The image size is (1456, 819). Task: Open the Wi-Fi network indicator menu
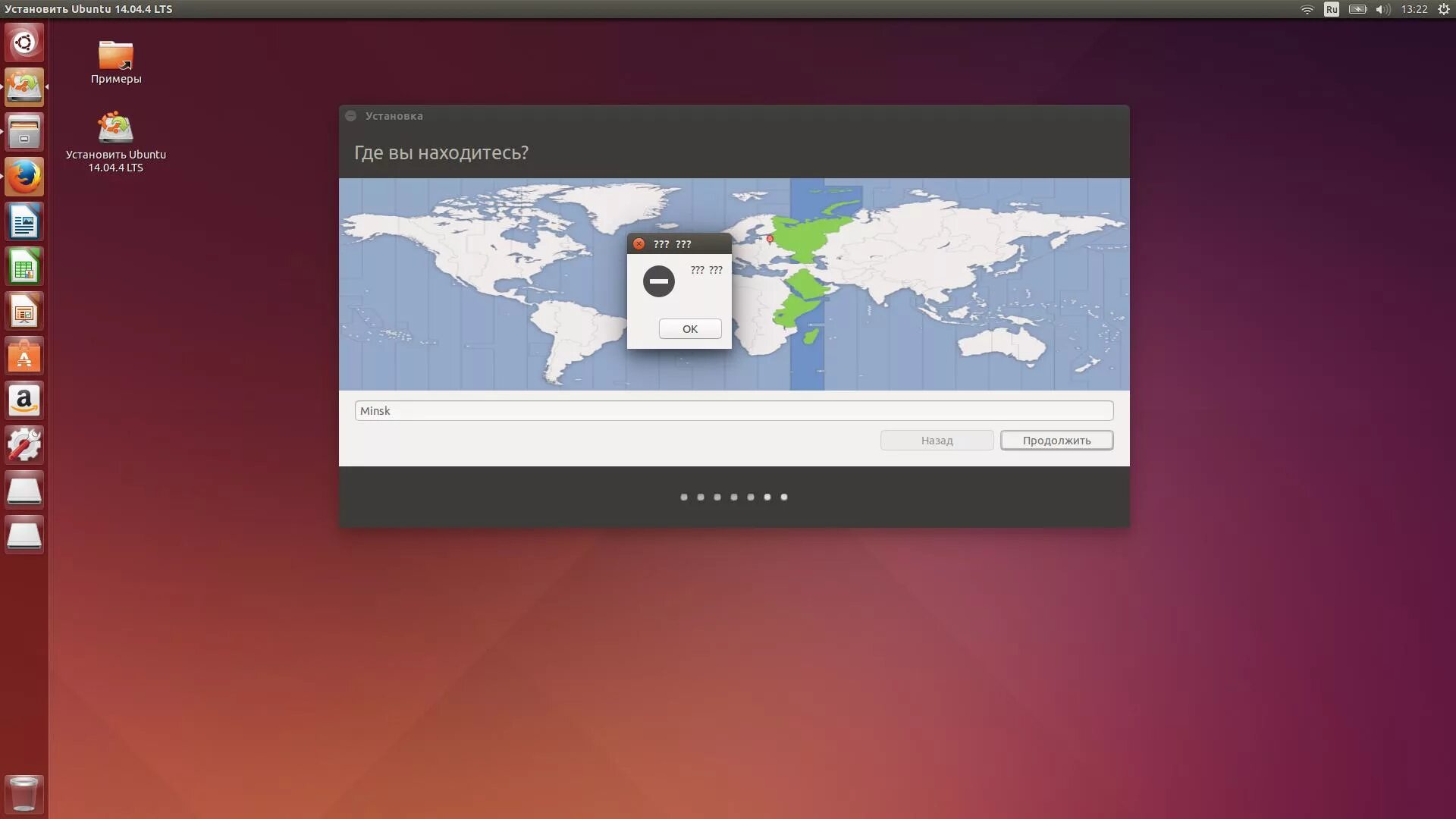1307,9
